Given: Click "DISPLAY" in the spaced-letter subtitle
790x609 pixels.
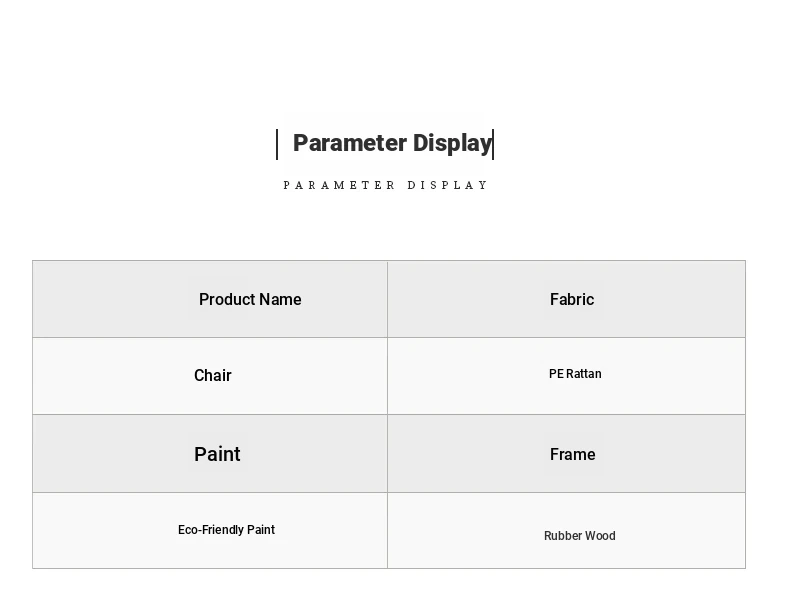Looking at the screenshot, I should click(448, 185).
